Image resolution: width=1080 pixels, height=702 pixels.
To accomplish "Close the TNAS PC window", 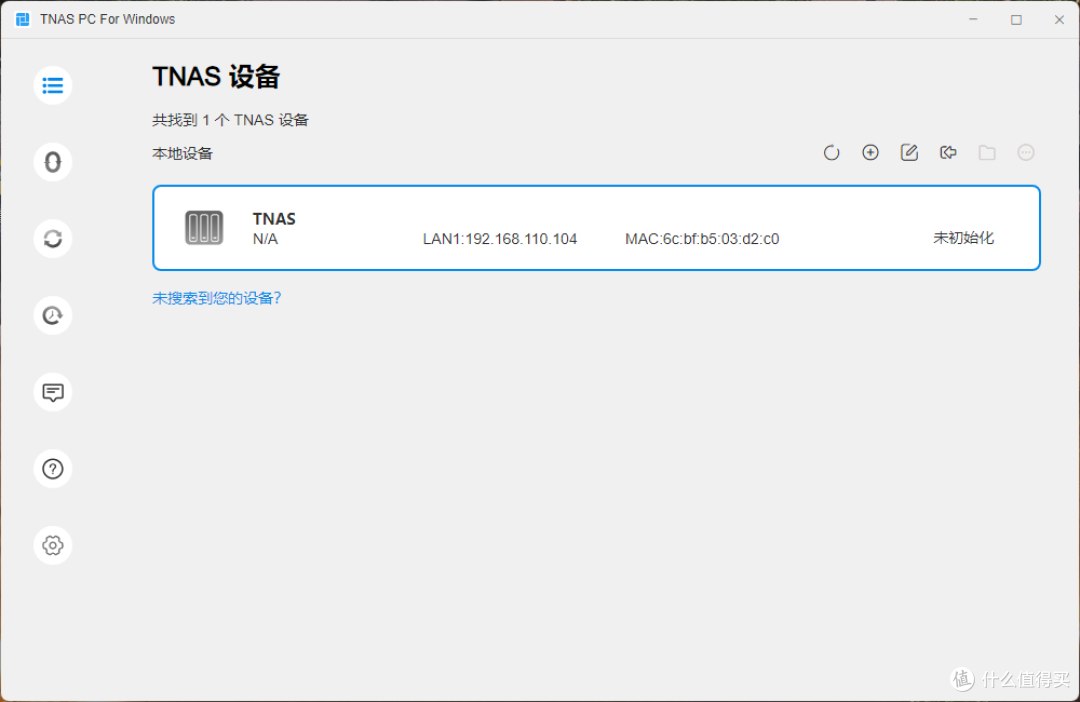I will 1059,19.
